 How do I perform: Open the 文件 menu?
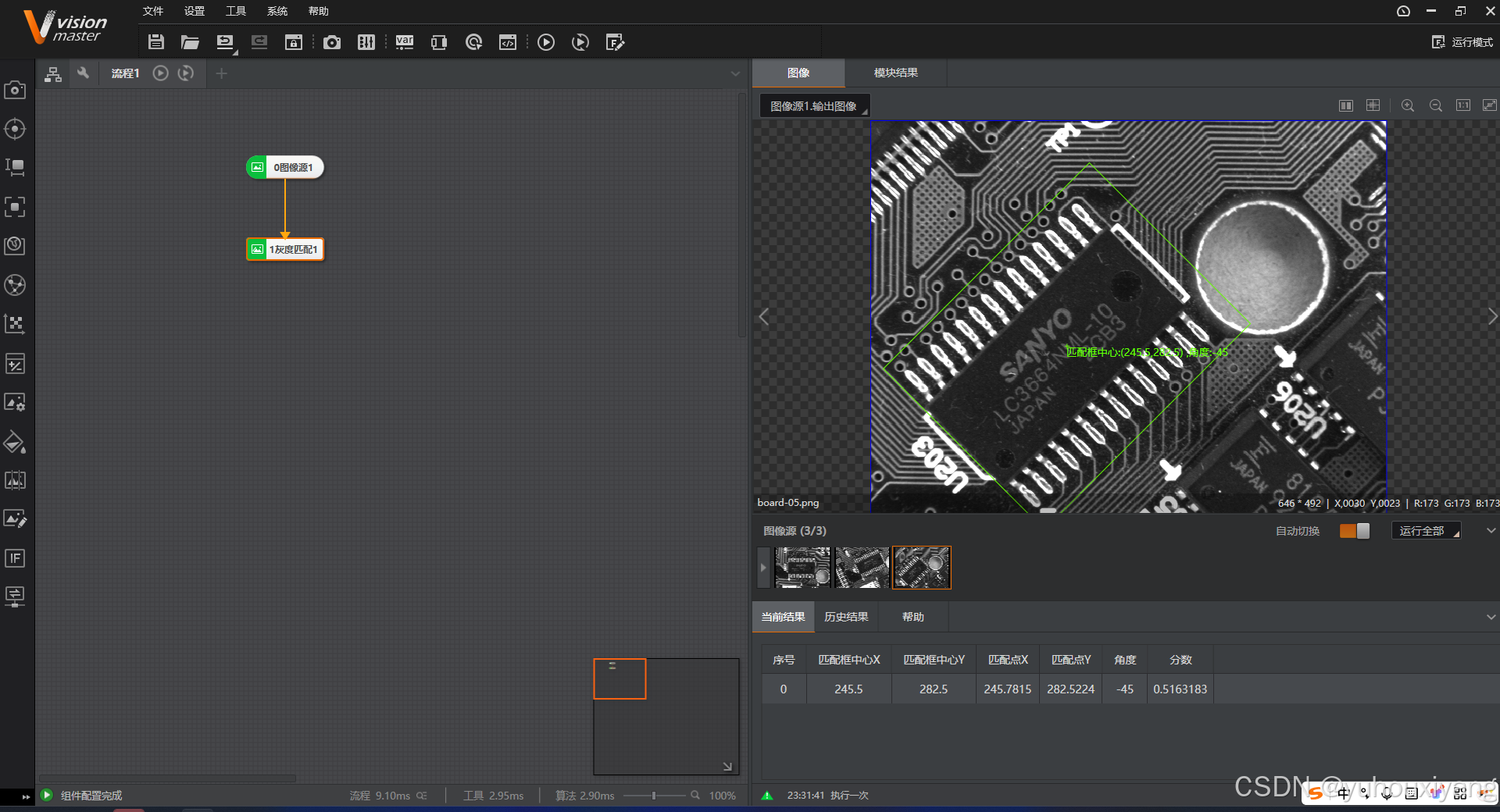click(153, 11)
